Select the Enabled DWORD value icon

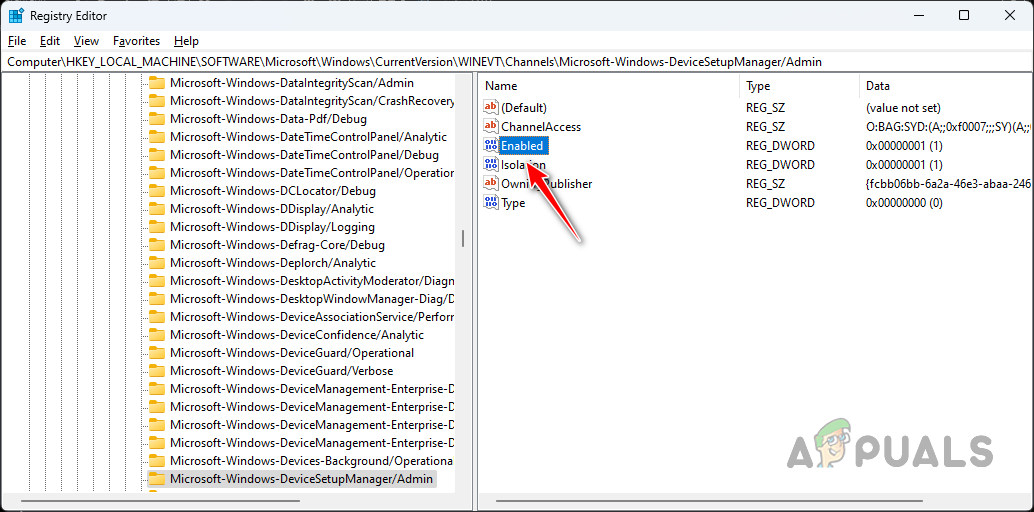491,146
